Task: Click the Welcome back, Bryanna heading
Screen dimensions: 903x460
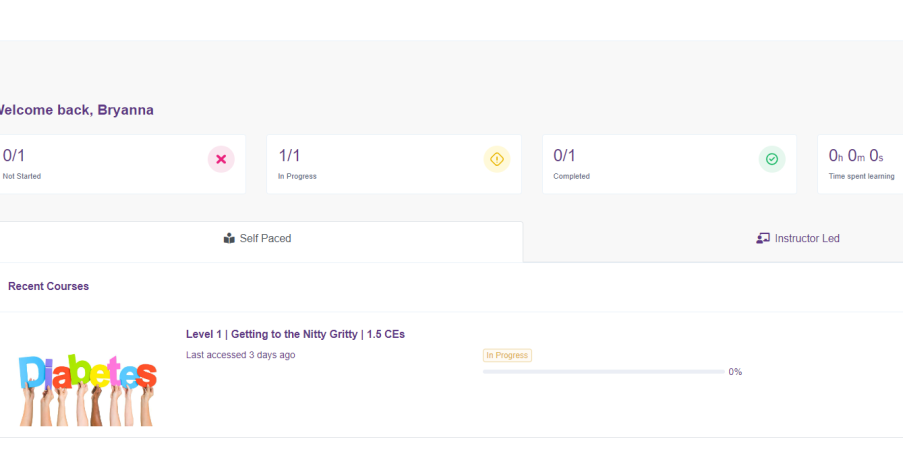Action: [74, 110]
